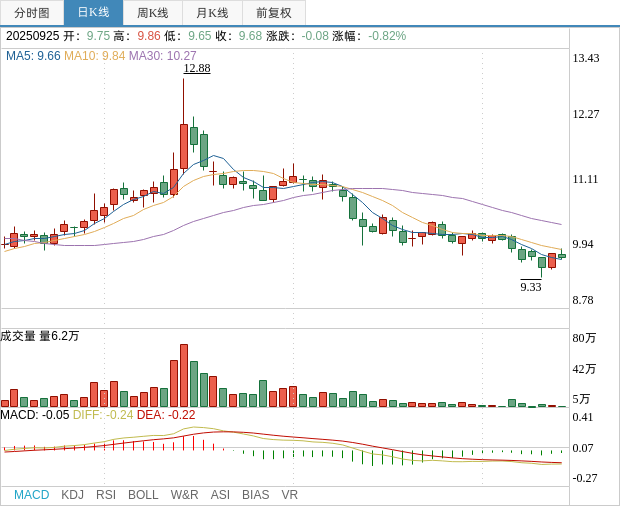Click the MA5: 9.66 legend

(33, 56)
